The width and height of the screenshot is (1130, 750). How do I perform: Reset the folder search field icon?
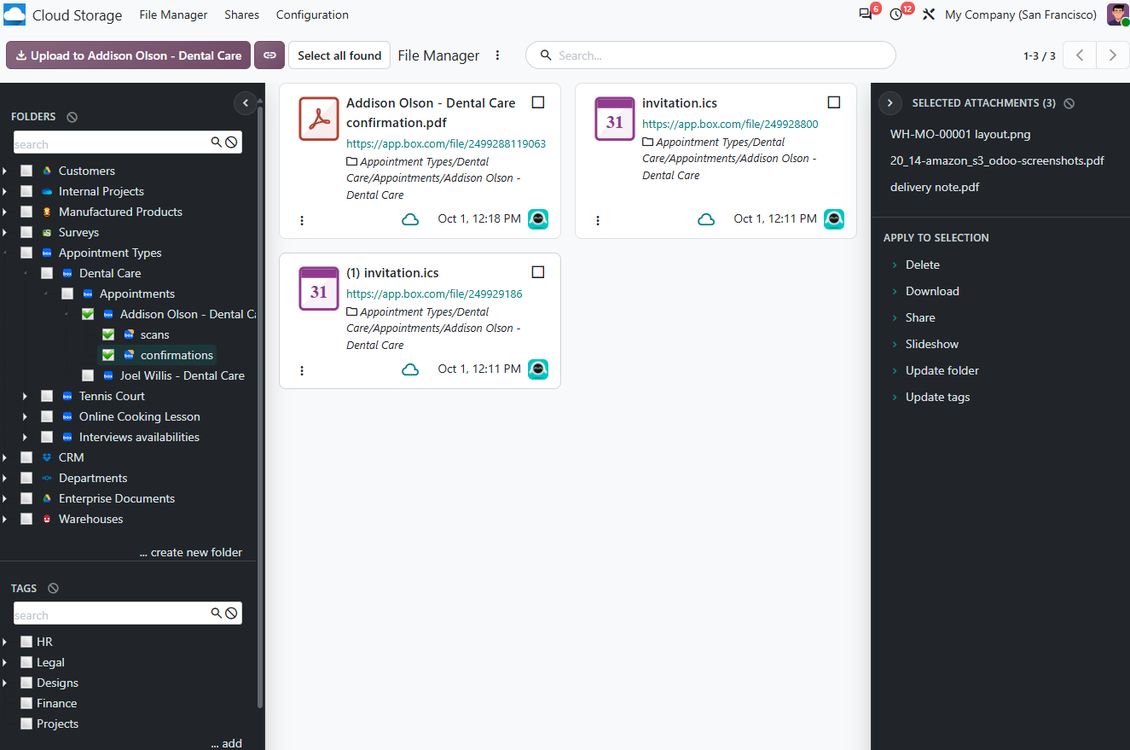coord(231,142)
